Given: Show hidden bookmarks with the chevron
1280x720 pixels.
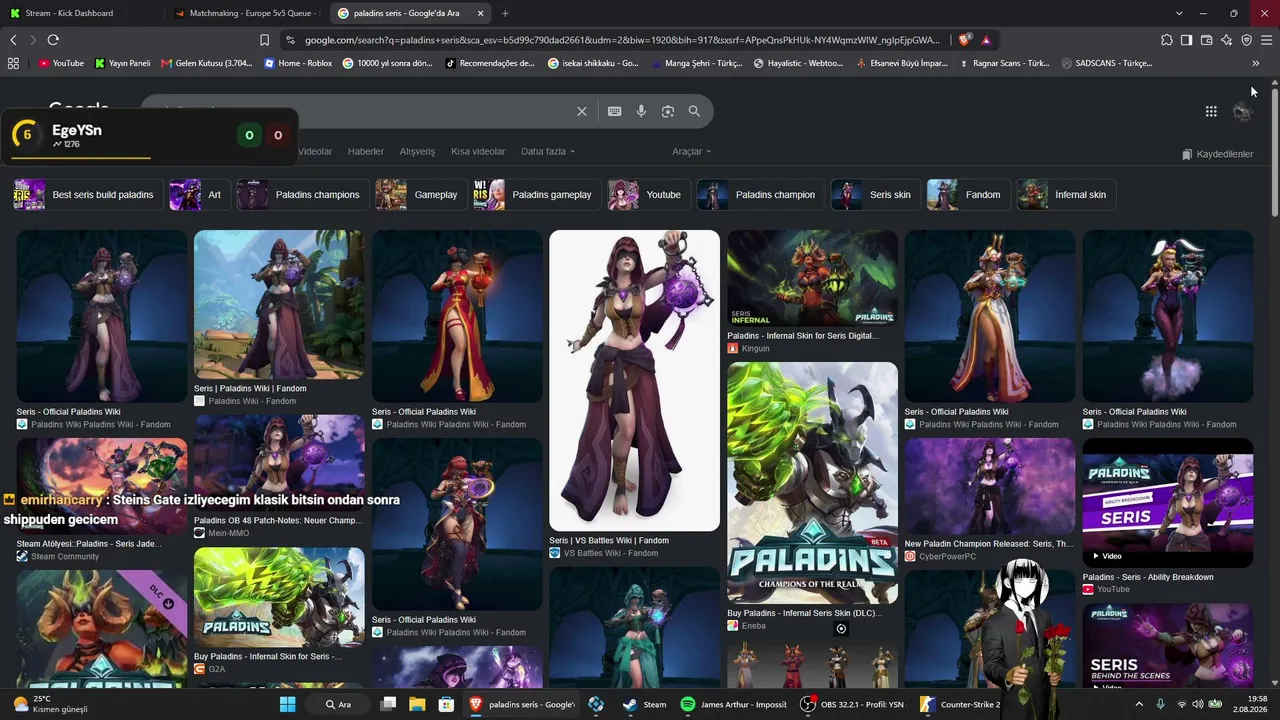Looking at the screenshot, I should 1255,63.
